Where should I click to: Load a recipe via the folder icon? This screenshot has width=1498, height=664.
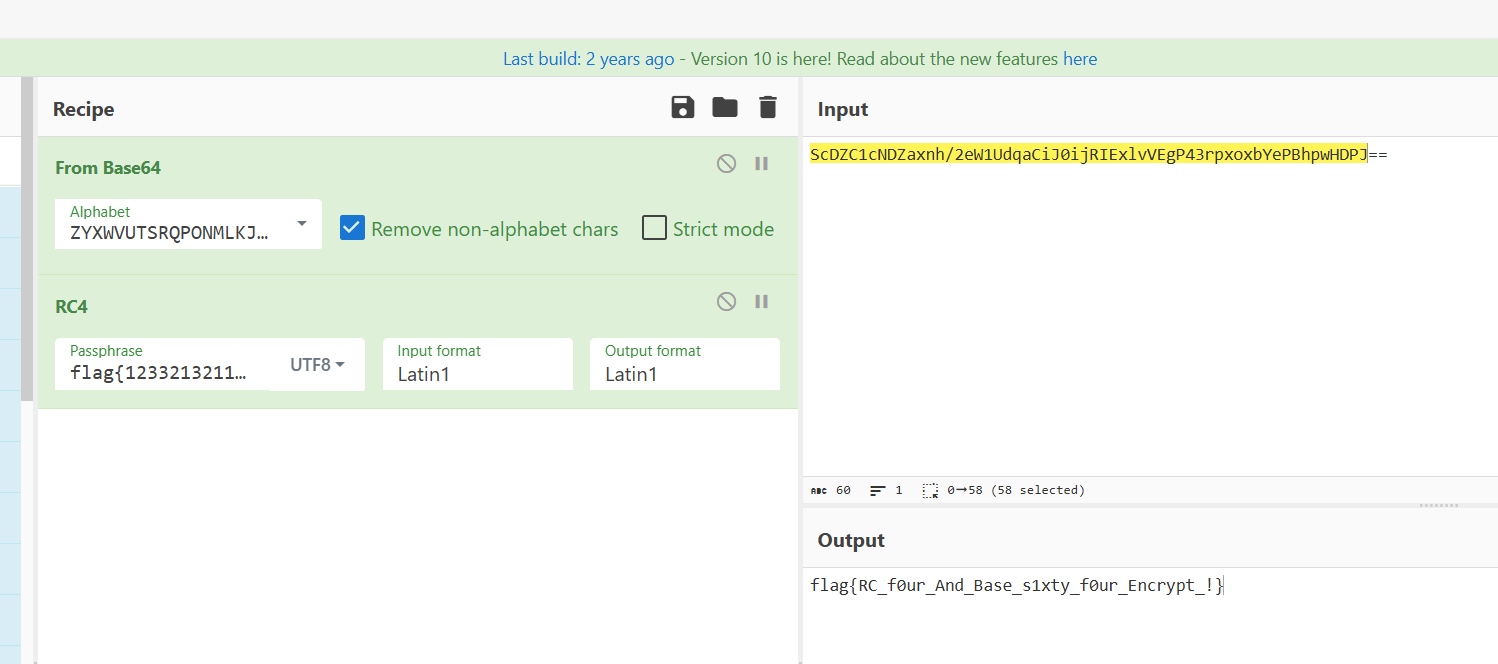[725, 108]
